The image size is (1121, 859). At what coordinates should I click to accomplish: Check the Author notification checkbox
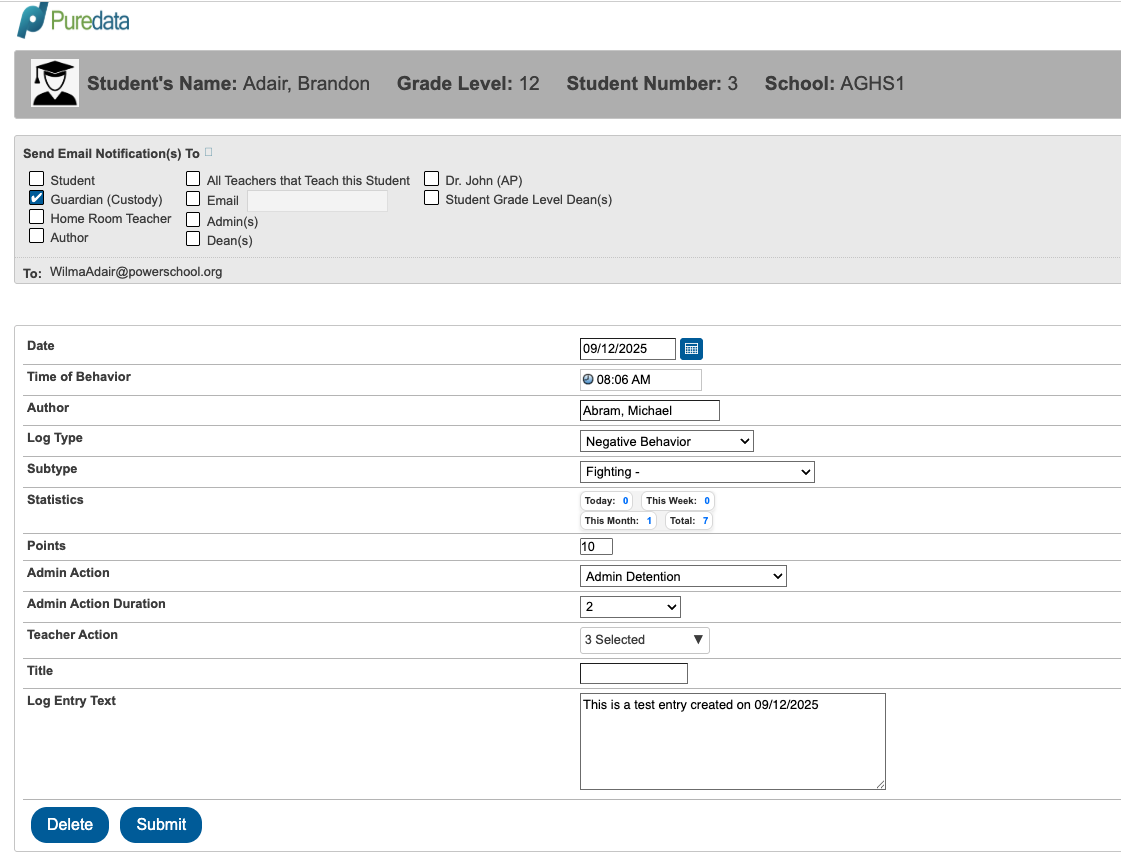[36, 236]
